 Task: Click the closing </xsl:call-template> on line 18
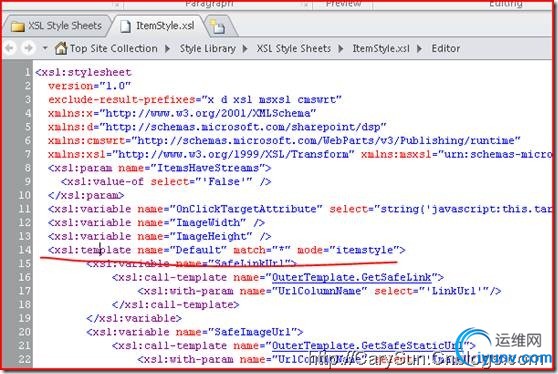pyautogui.click(x=175, y=305)
